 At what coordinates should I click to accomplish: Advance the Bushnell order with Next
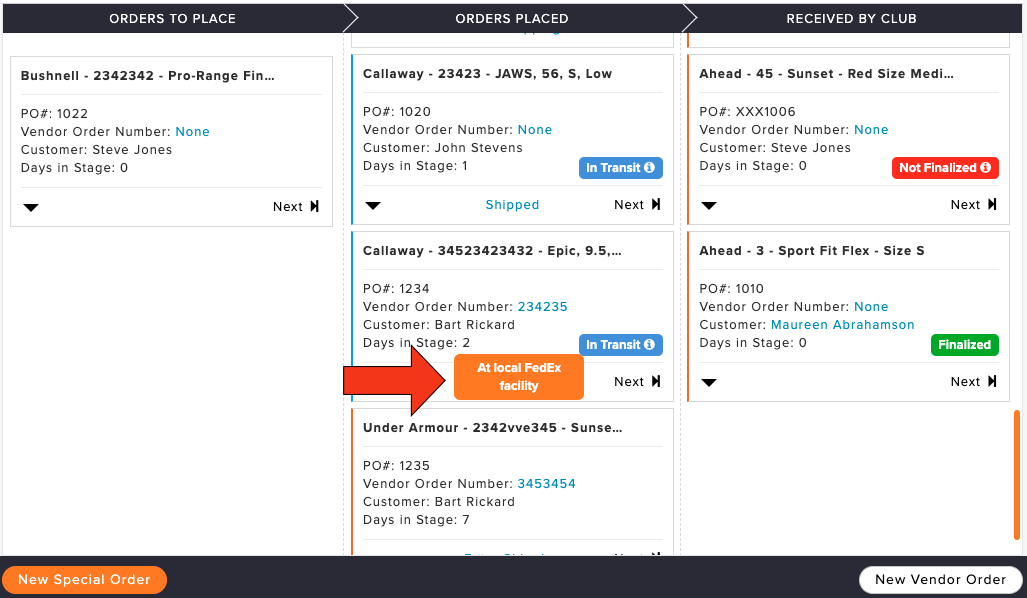296,206
